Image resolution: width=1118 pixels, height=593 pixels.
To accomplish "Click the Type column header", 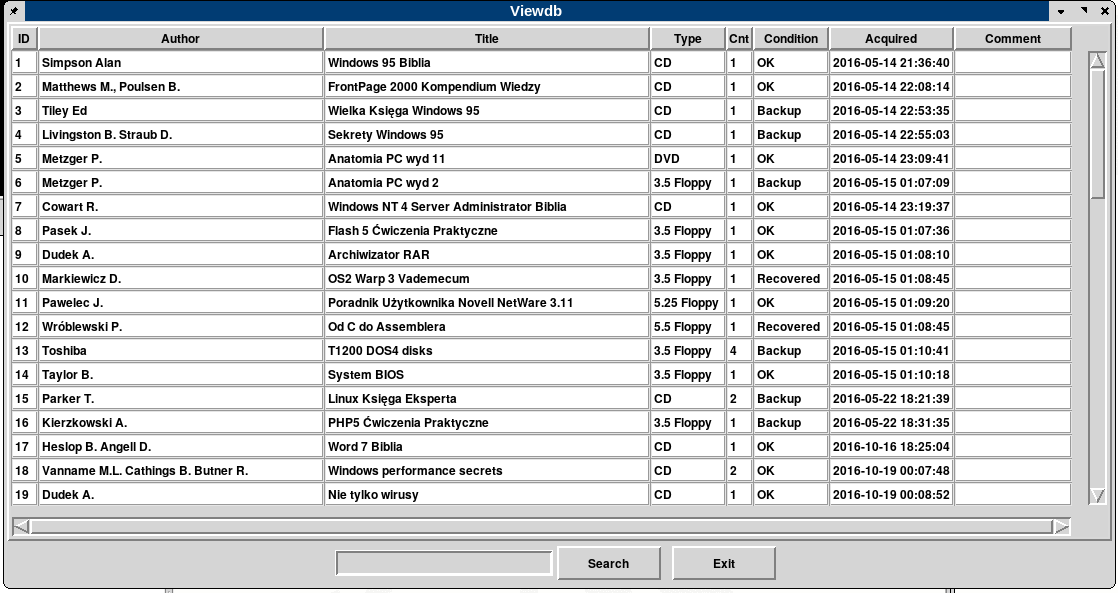I will 687,39.
